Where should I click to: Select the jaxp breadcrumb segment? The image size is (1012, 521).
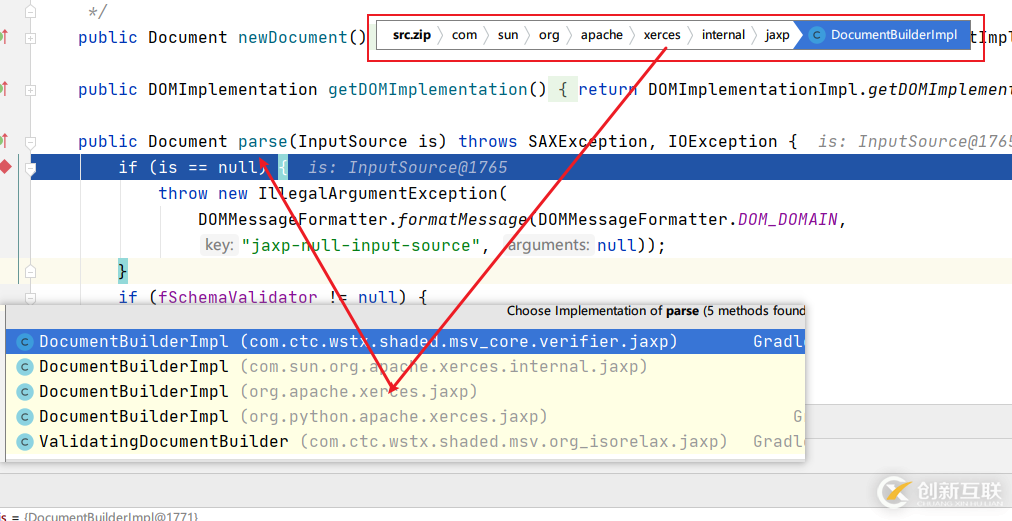tap(777, 35)
